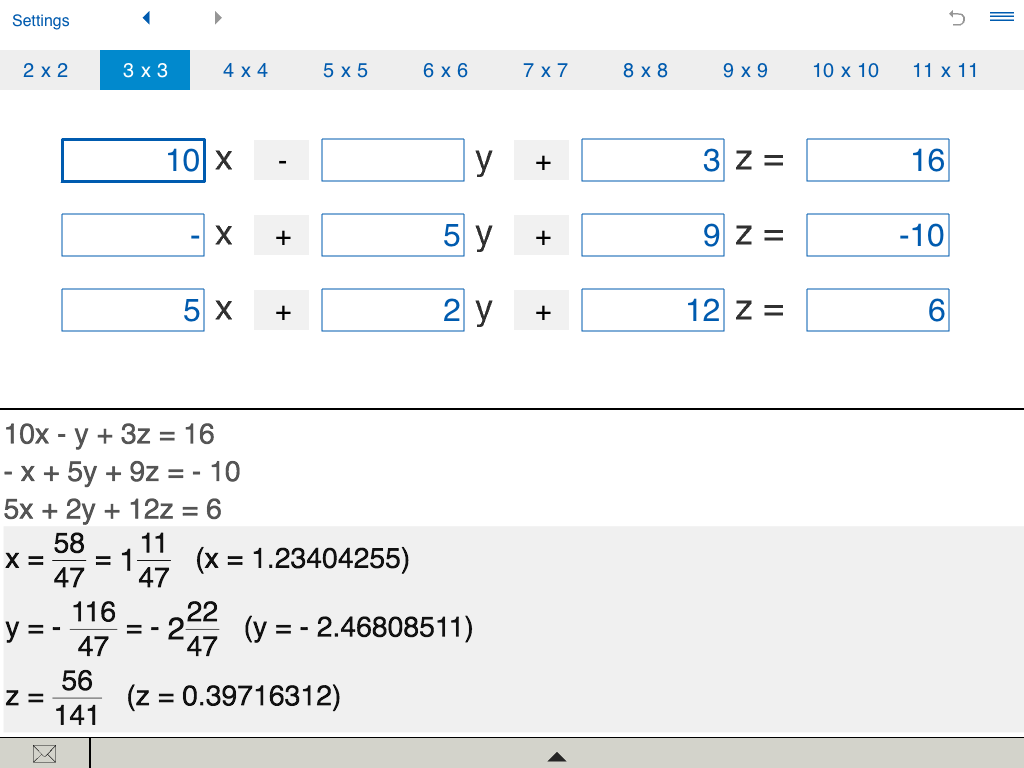Open Settings

tap(40, 20)
